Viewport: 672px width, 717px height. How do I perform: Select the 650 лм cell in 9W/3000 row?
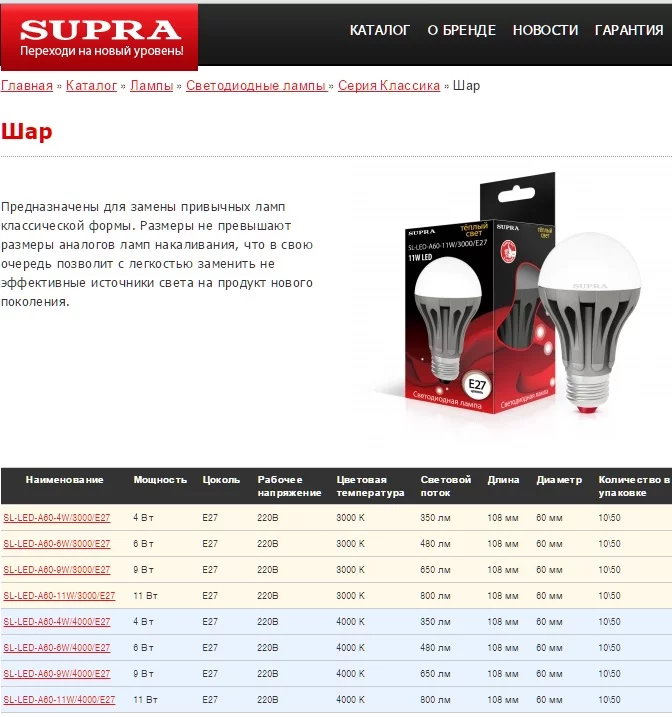[435, 570]
